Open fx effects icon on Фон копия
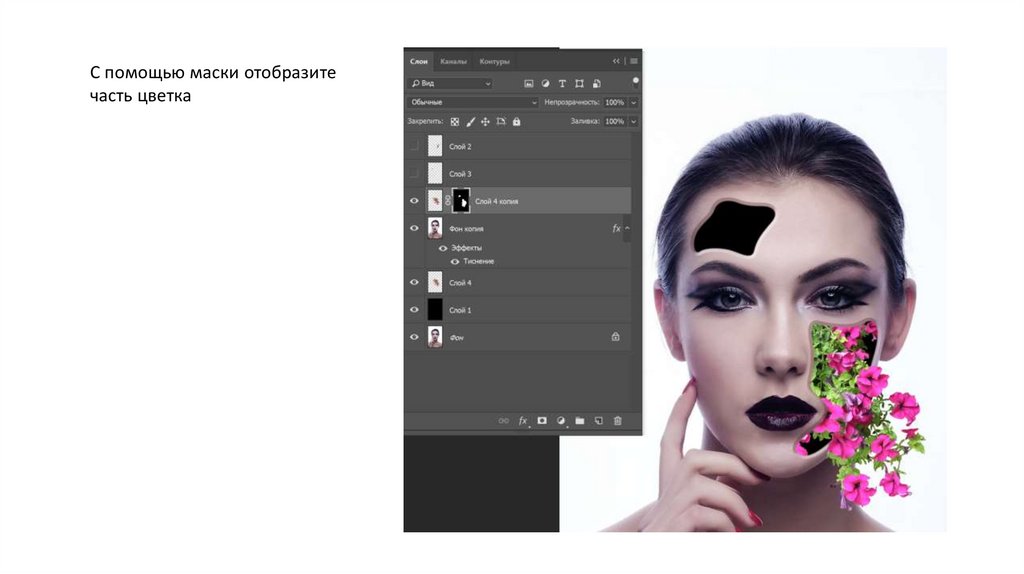 point(616,229)
